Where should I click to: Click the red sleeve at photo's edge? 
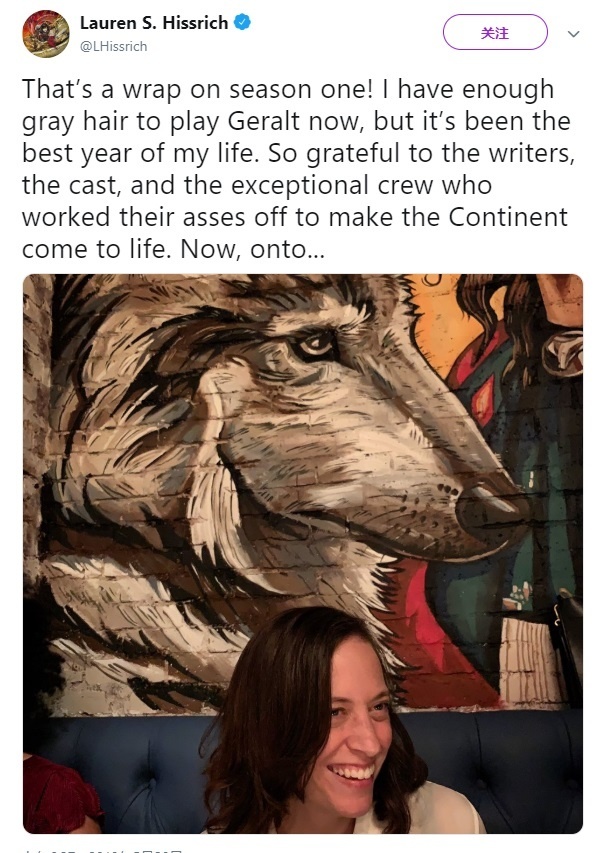click(x=59, y=793)
